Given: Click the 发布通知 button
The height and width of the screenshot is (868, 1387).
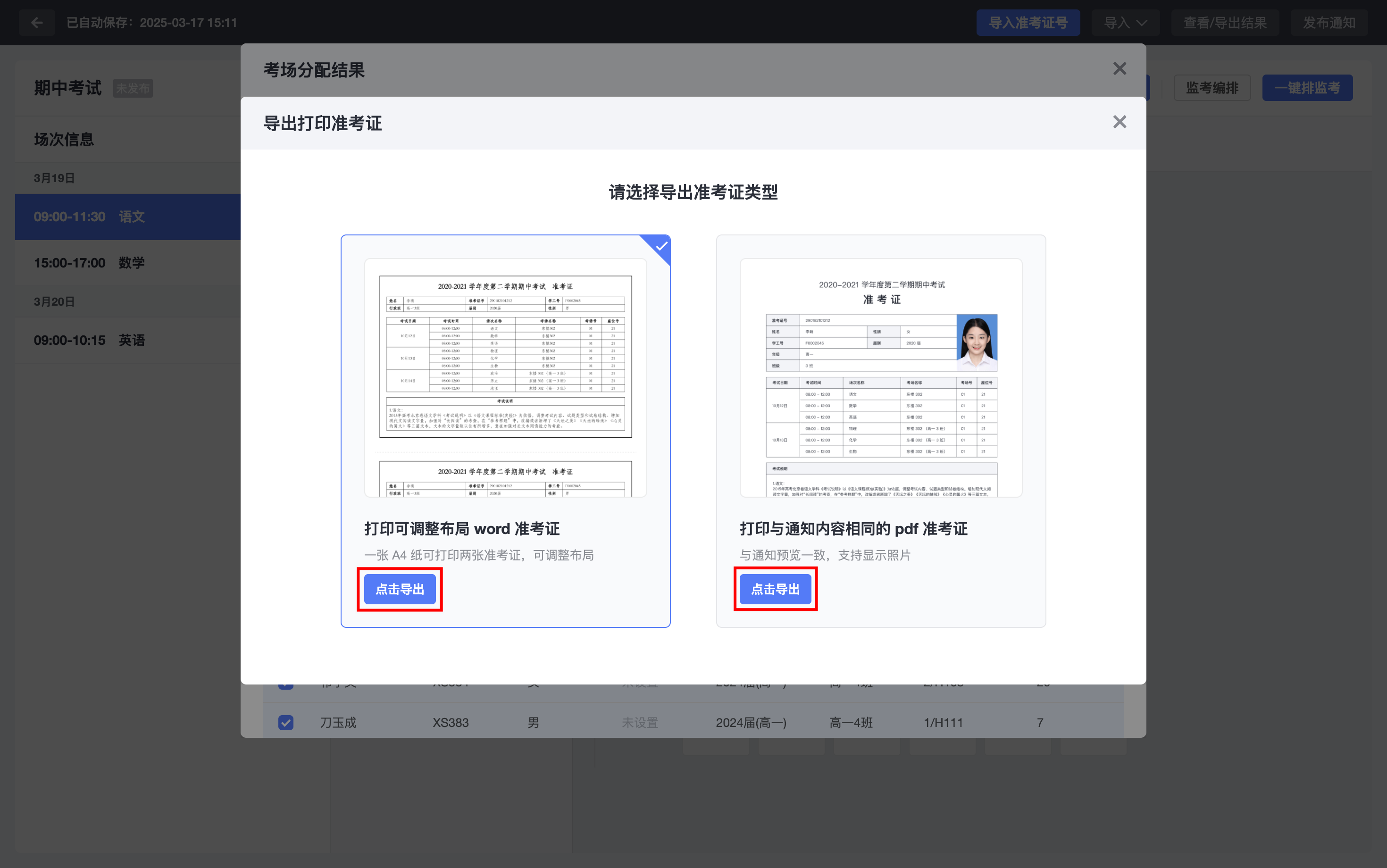Looking at the screenshot, I should [x=1329, y=22].
